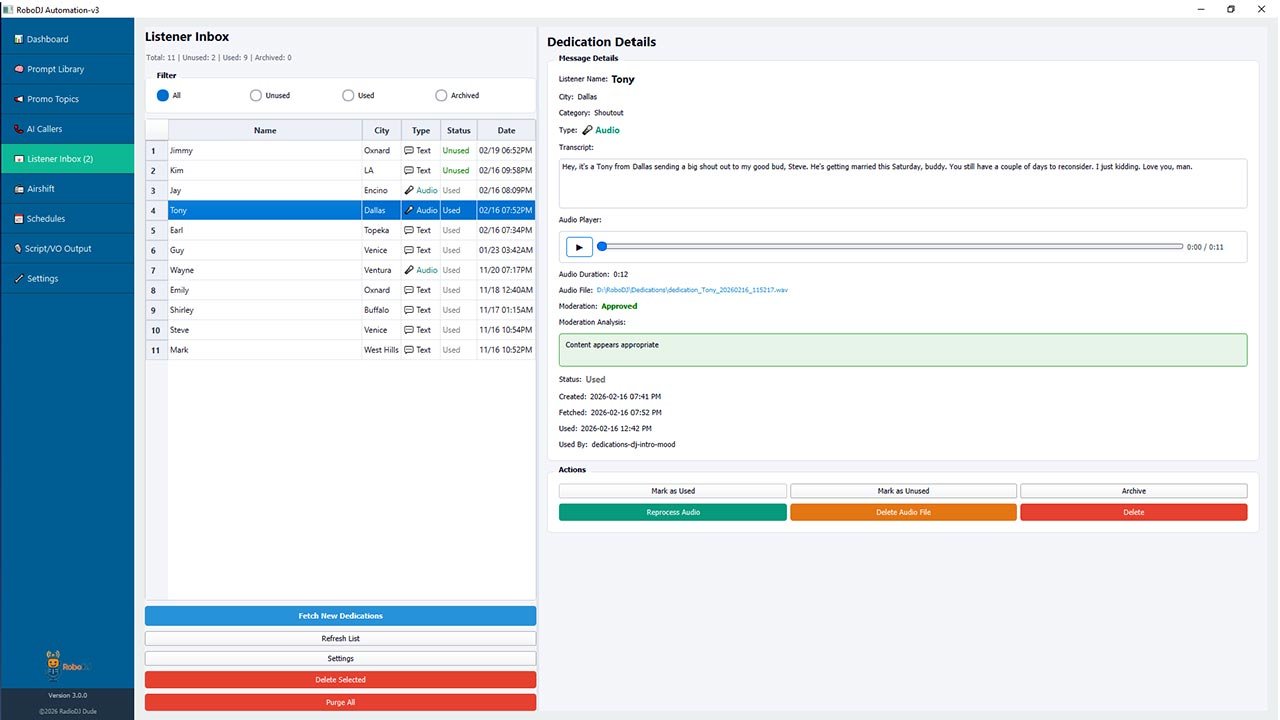Select the Unused filter radio button
Screen dimensions: 1280x720
click(256, 96)
